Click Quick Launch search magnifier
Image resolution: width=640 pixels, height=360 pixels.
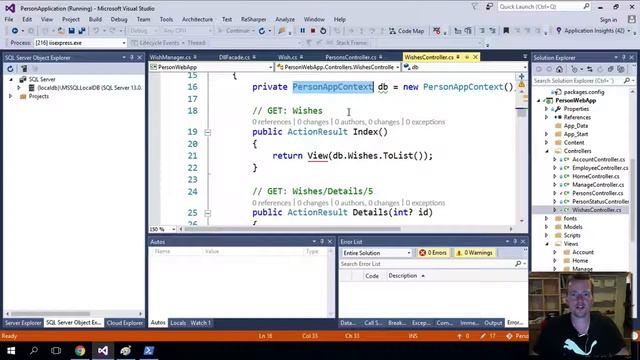pos(586,7)
